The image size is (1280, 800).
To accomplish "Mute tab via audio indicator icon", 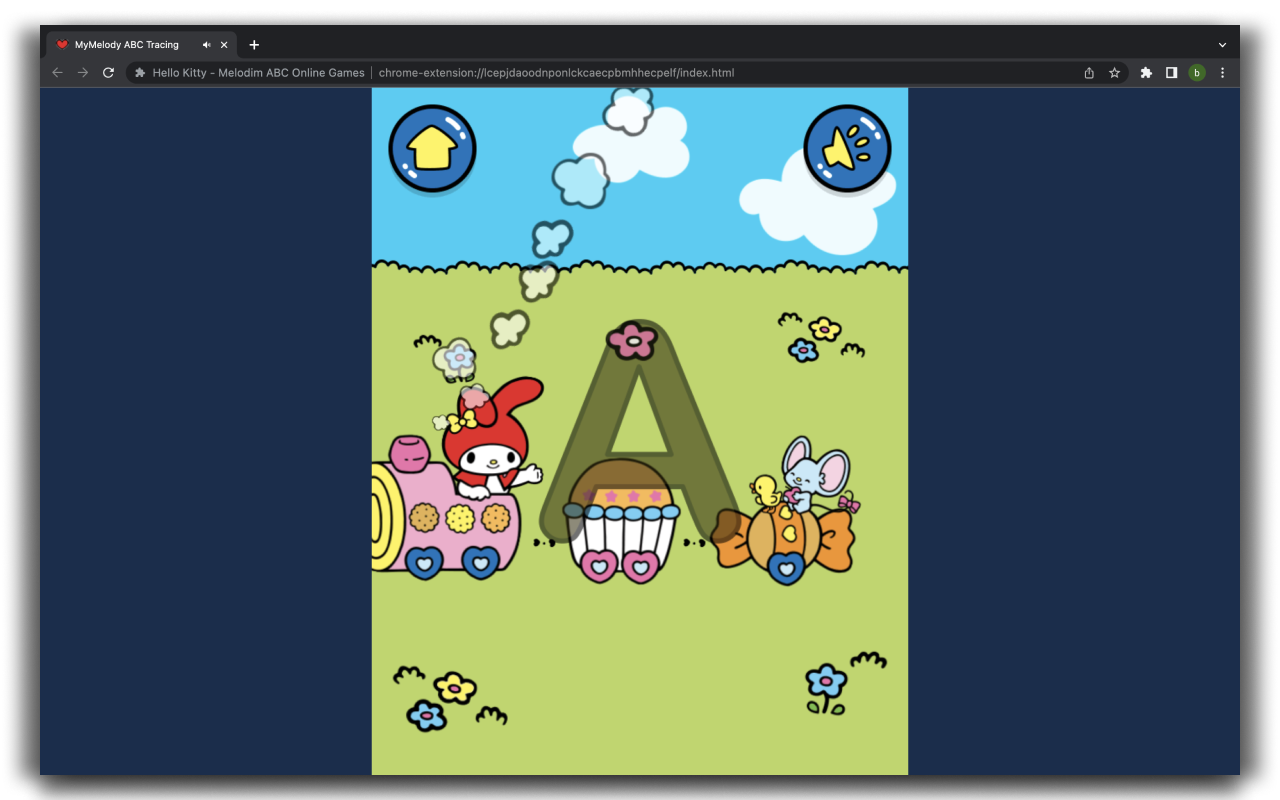I will (206, 45).
